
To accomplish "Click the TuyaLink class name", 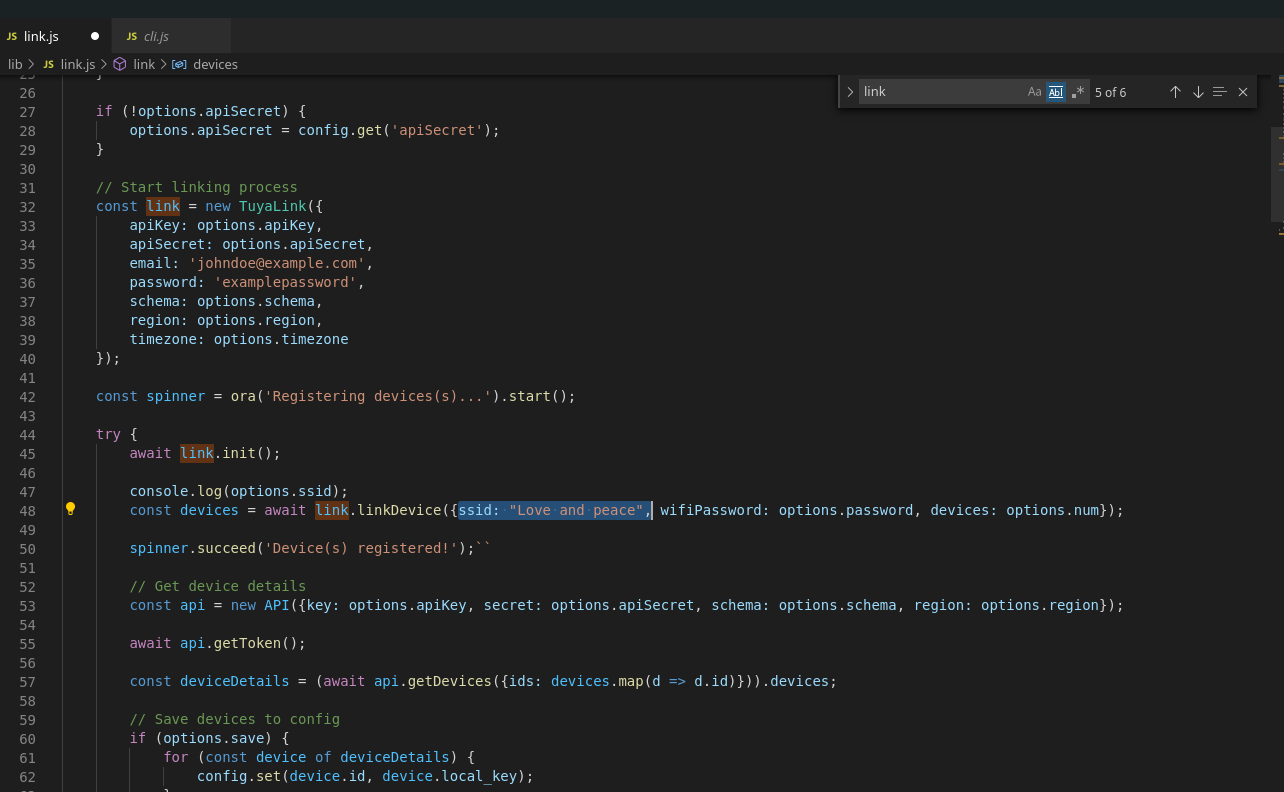I will (x=272, y=206).
